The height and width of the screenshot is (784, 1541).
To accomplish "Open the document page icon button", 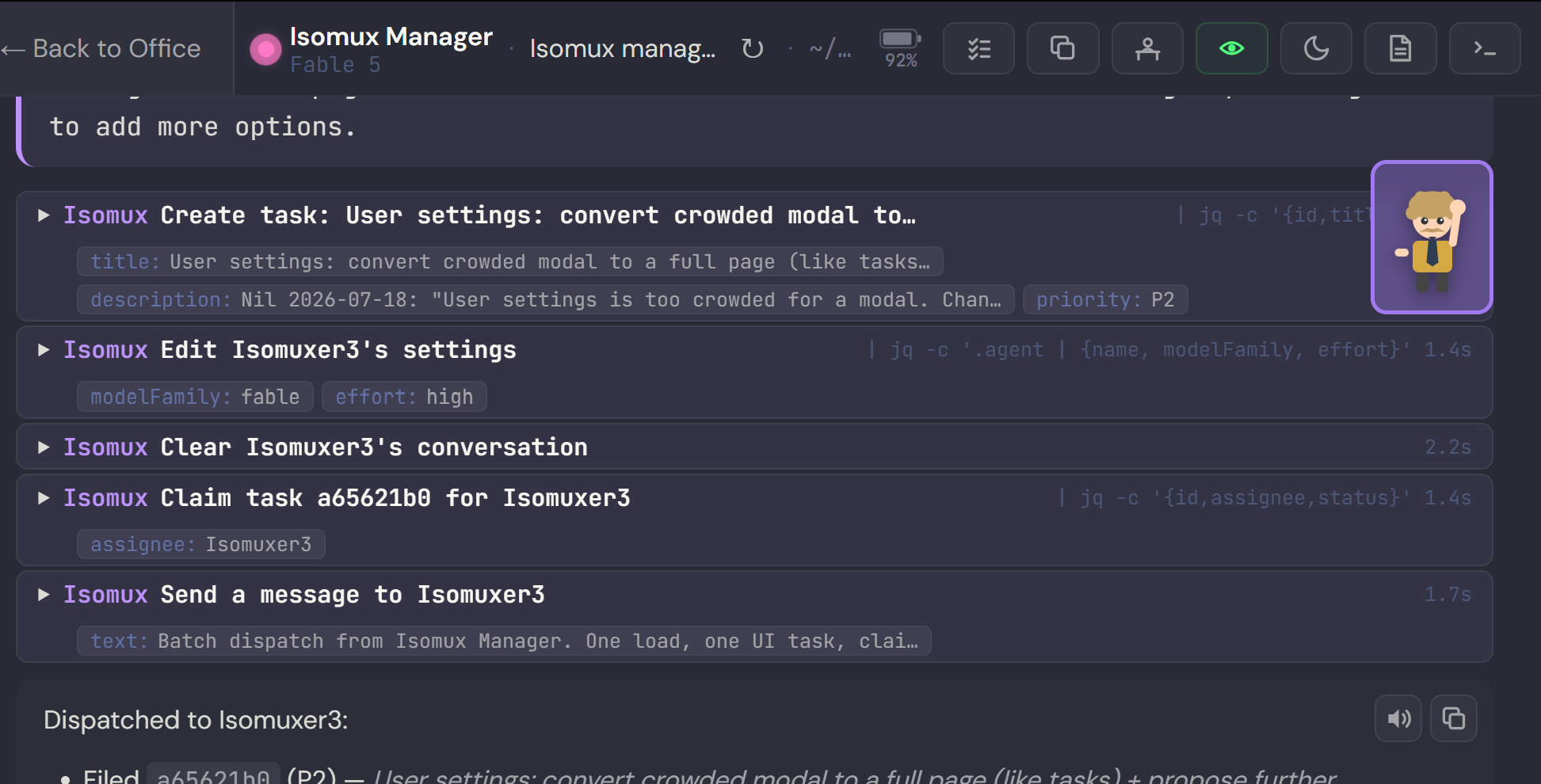I will click(1401, 48).
